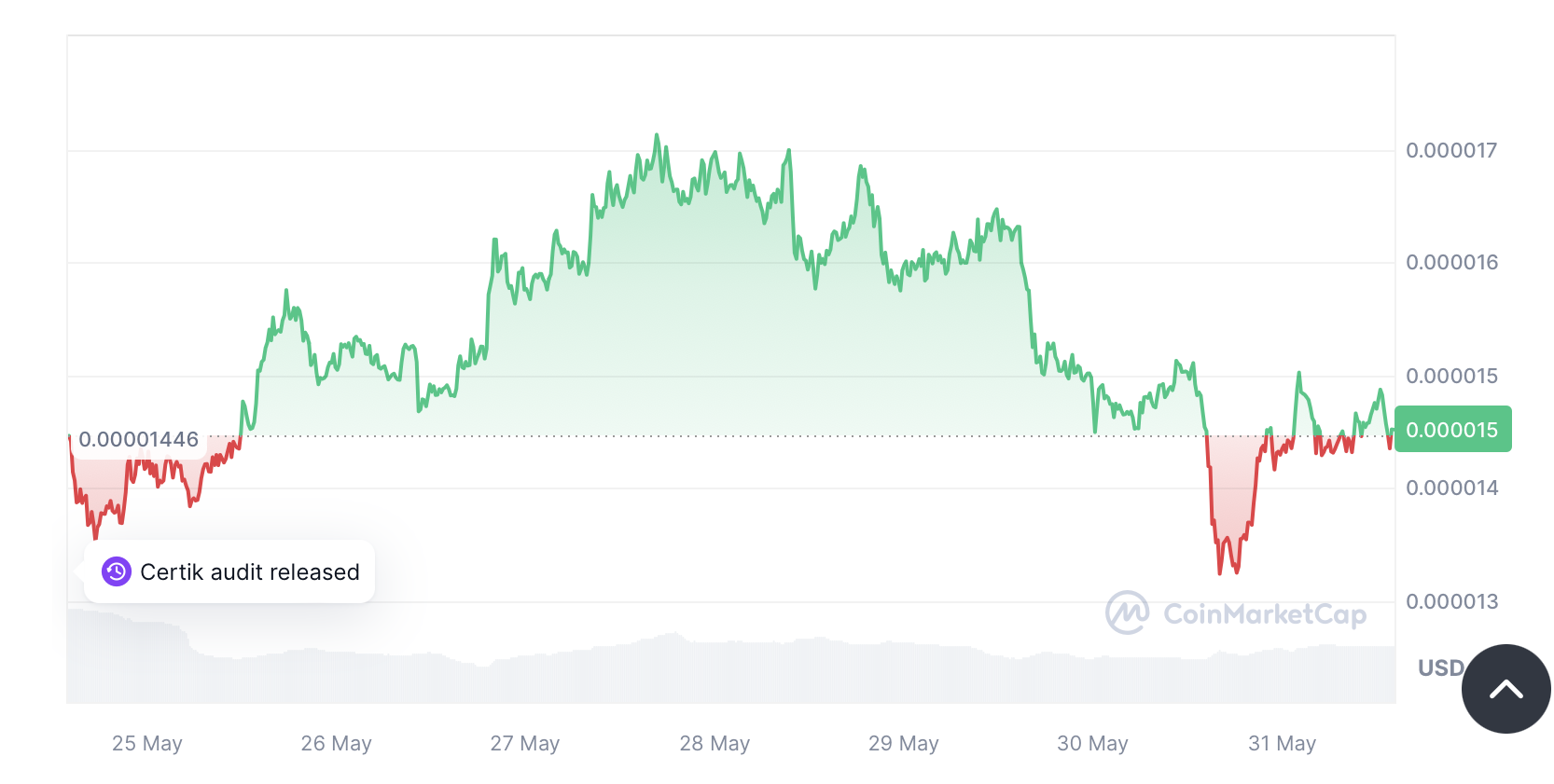Viewport: 1554px width, 784px height.
Task: Click the scroll-to-top chevron button
Action: (x=1505, y=689)
